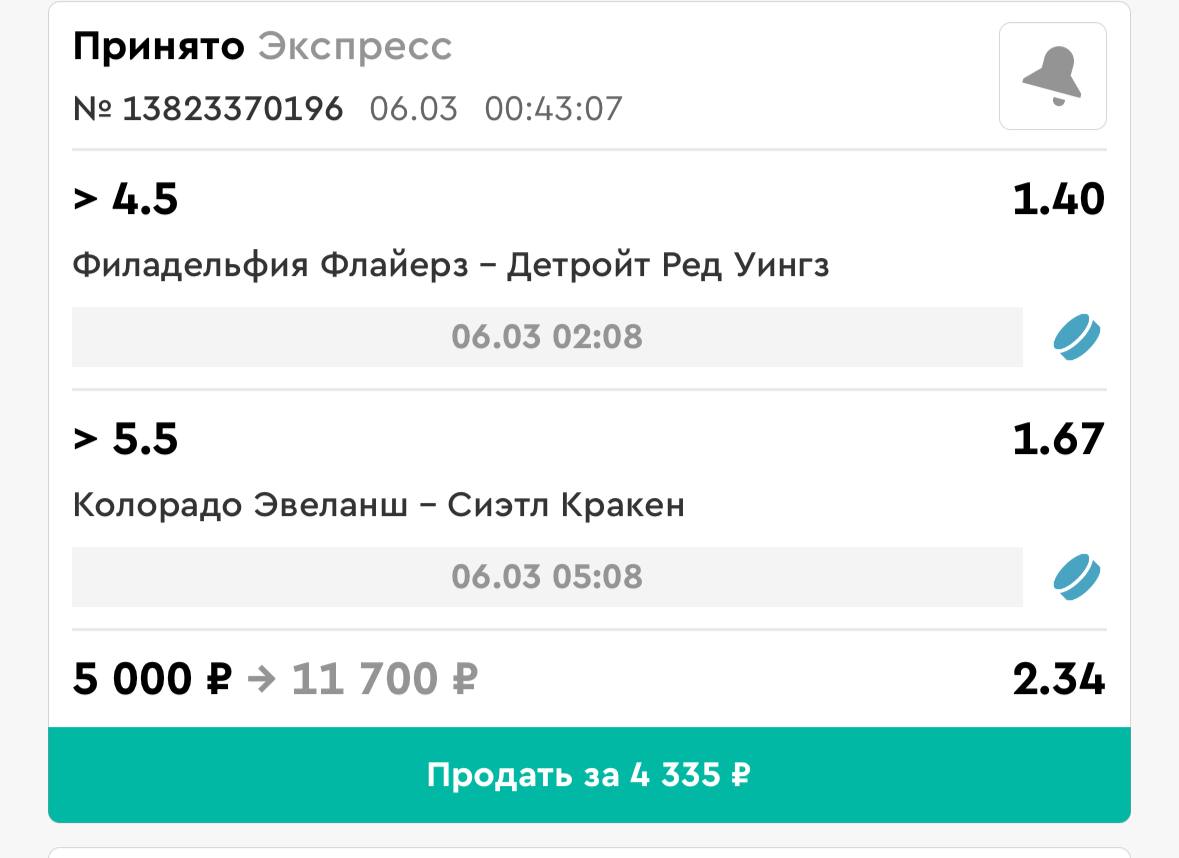Click hockey puck icon for Philadelphia match
The image size is (1179, 858).
click(1076, 337)
